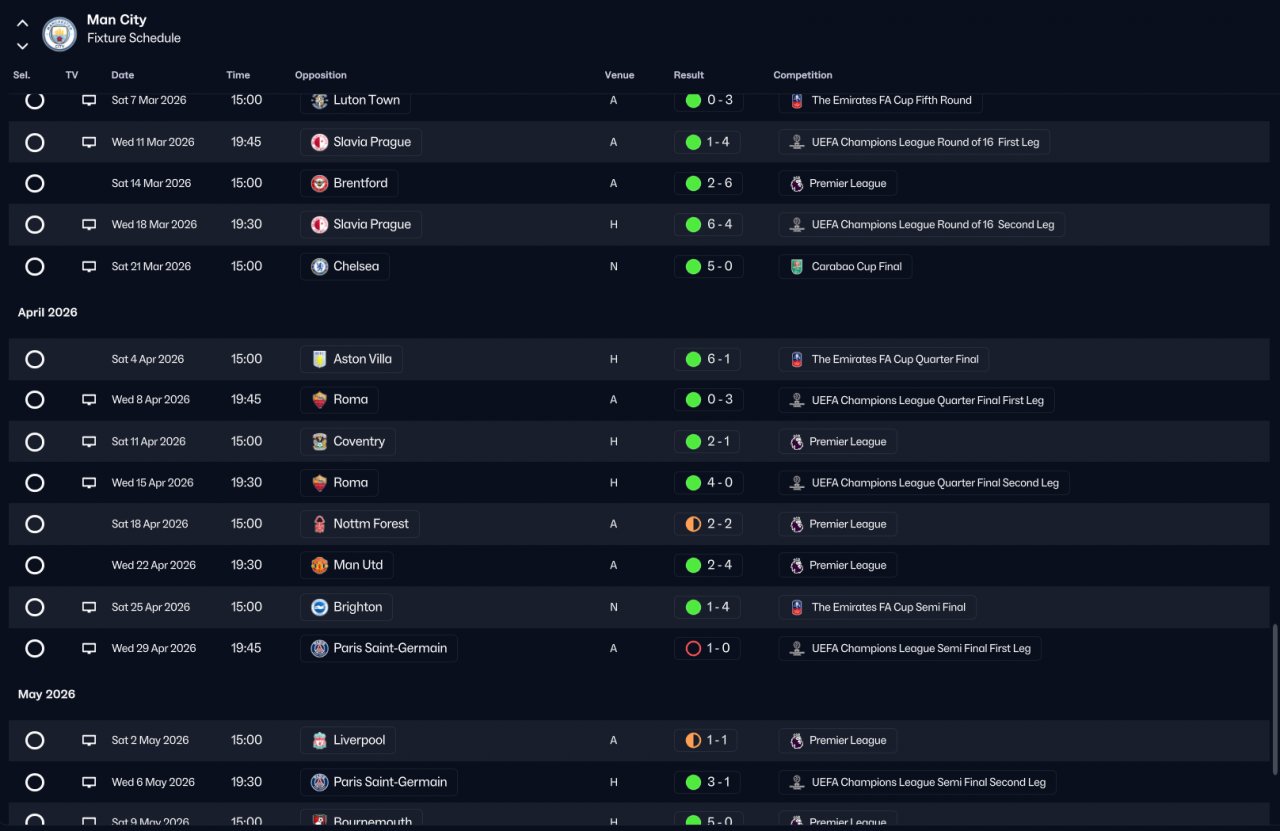This screenshot has width=1280, height=831.
Task: Open the Brighton opposition button
Action: (x=346, y=607)
